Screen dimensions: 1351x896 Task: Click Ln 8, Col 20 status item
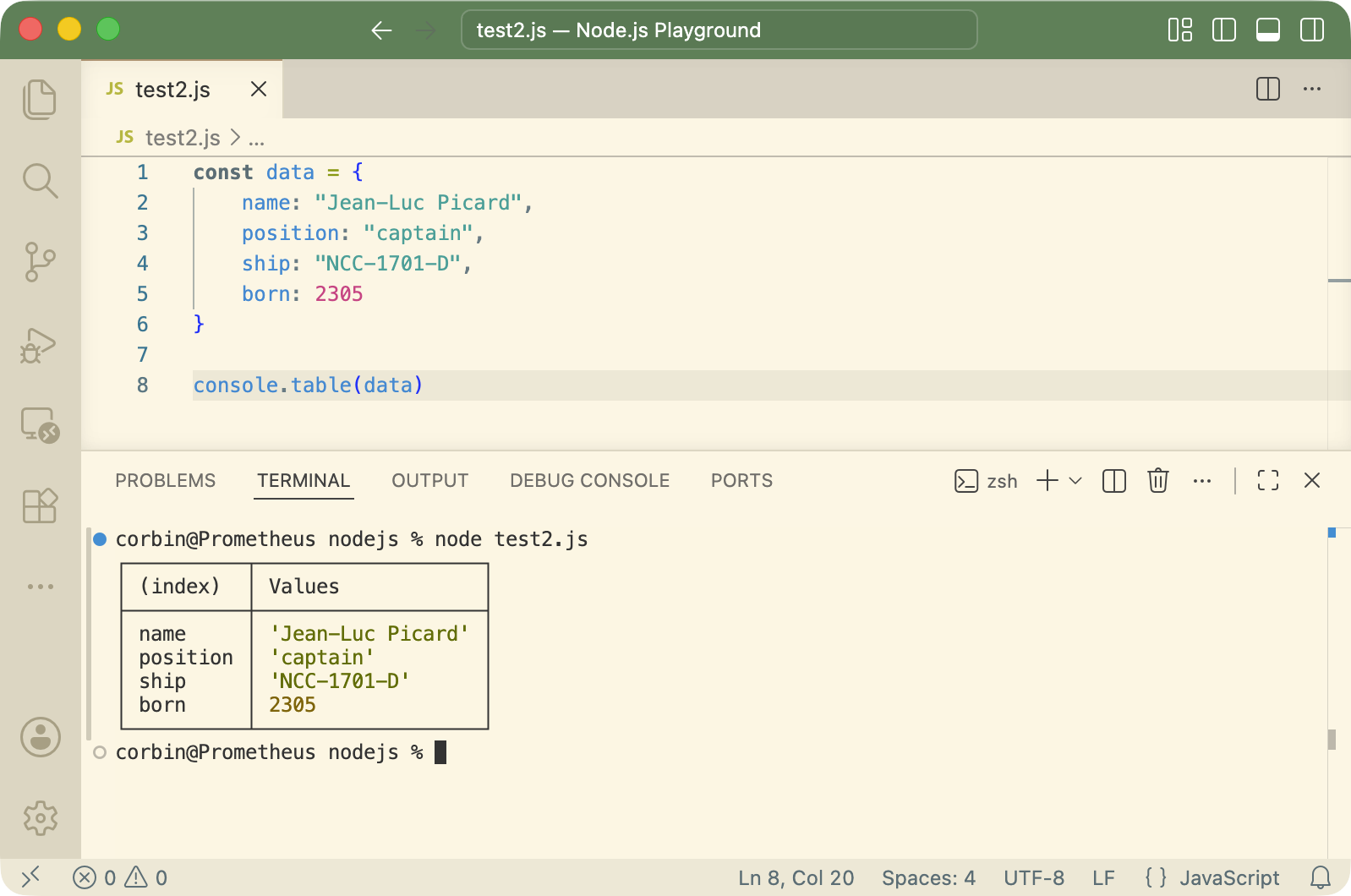(x=796, y=877)
